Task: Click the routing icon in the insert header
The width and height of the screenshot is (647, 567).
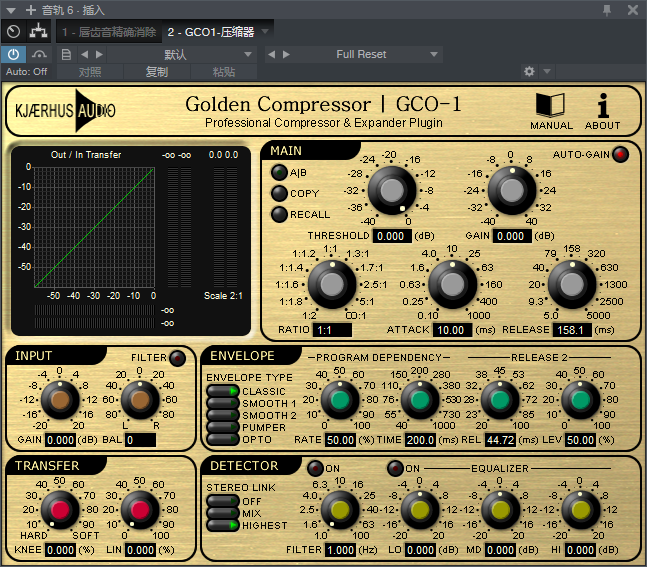Action: coord(37,32)
